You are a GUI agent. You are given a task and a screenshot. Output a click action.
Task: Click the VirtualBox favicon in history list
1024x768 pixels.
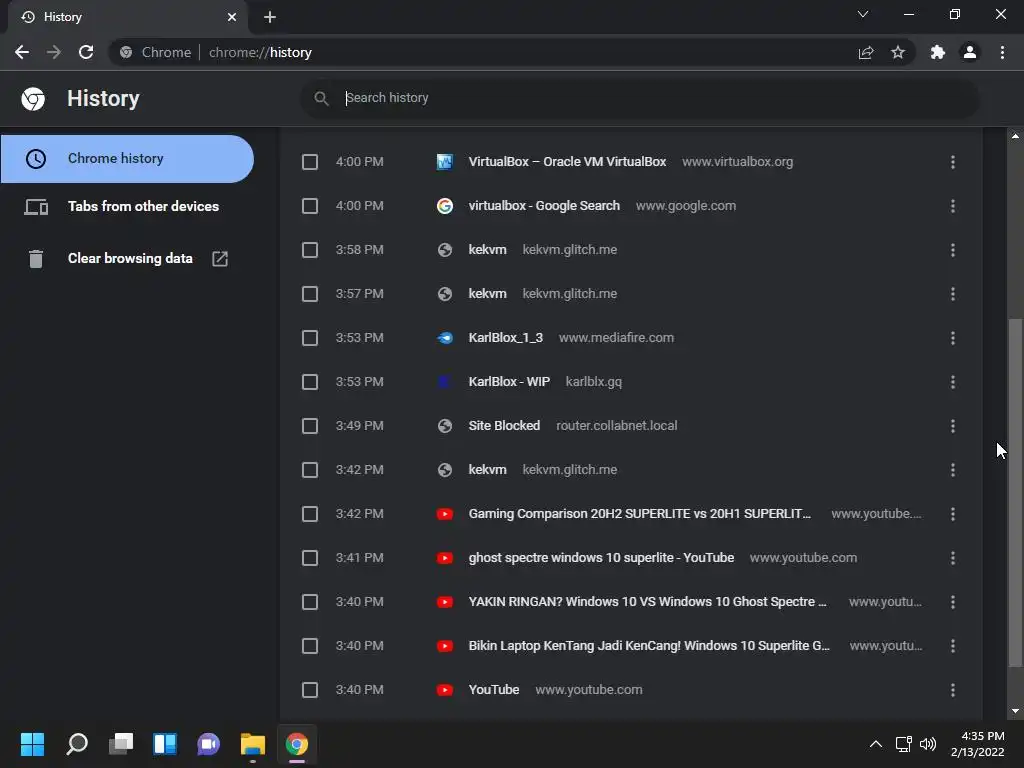[445, 161]
